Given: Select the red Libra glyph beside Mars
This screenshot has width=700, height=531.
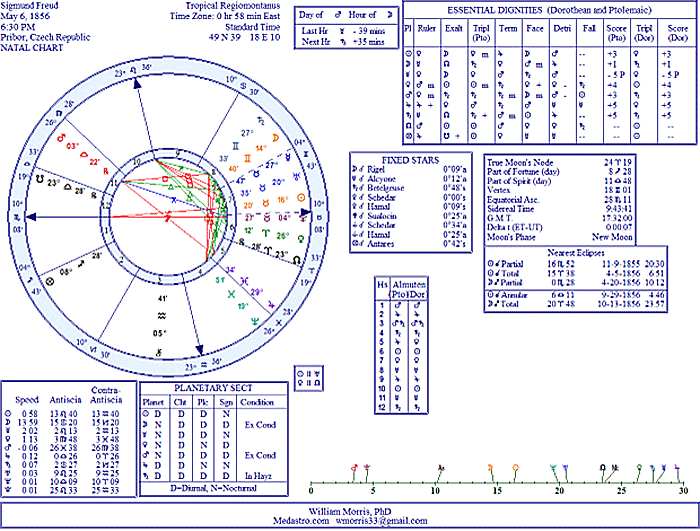Looking at the screenshot, I should tap(83, 155).
